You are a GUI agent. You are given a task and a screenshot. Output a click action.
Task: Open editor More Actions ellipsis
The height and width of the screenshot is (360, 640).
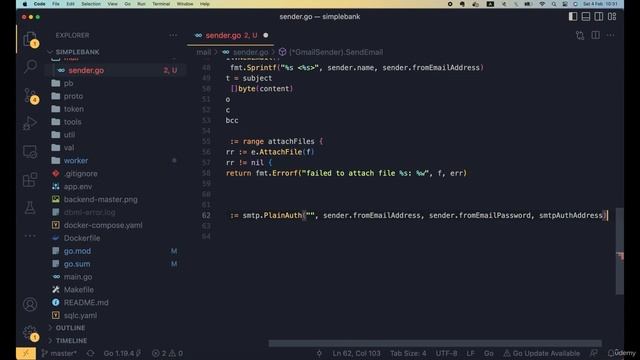click(x=611, y=36)
